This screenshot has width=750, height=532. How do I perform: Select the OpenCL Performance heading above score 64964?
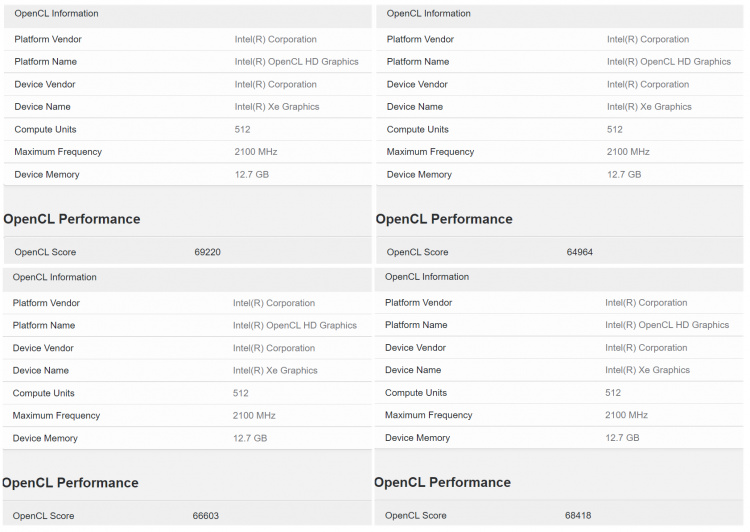(444, 219)
